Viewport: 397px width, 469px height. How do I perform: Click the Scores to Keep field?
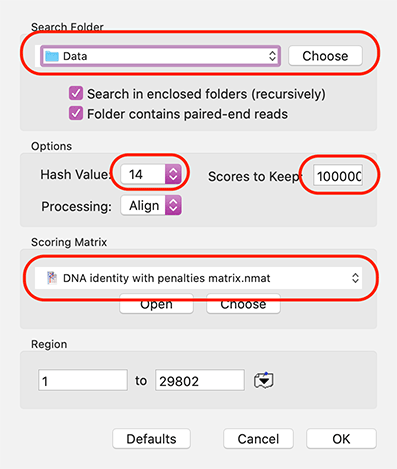point(338,176)
